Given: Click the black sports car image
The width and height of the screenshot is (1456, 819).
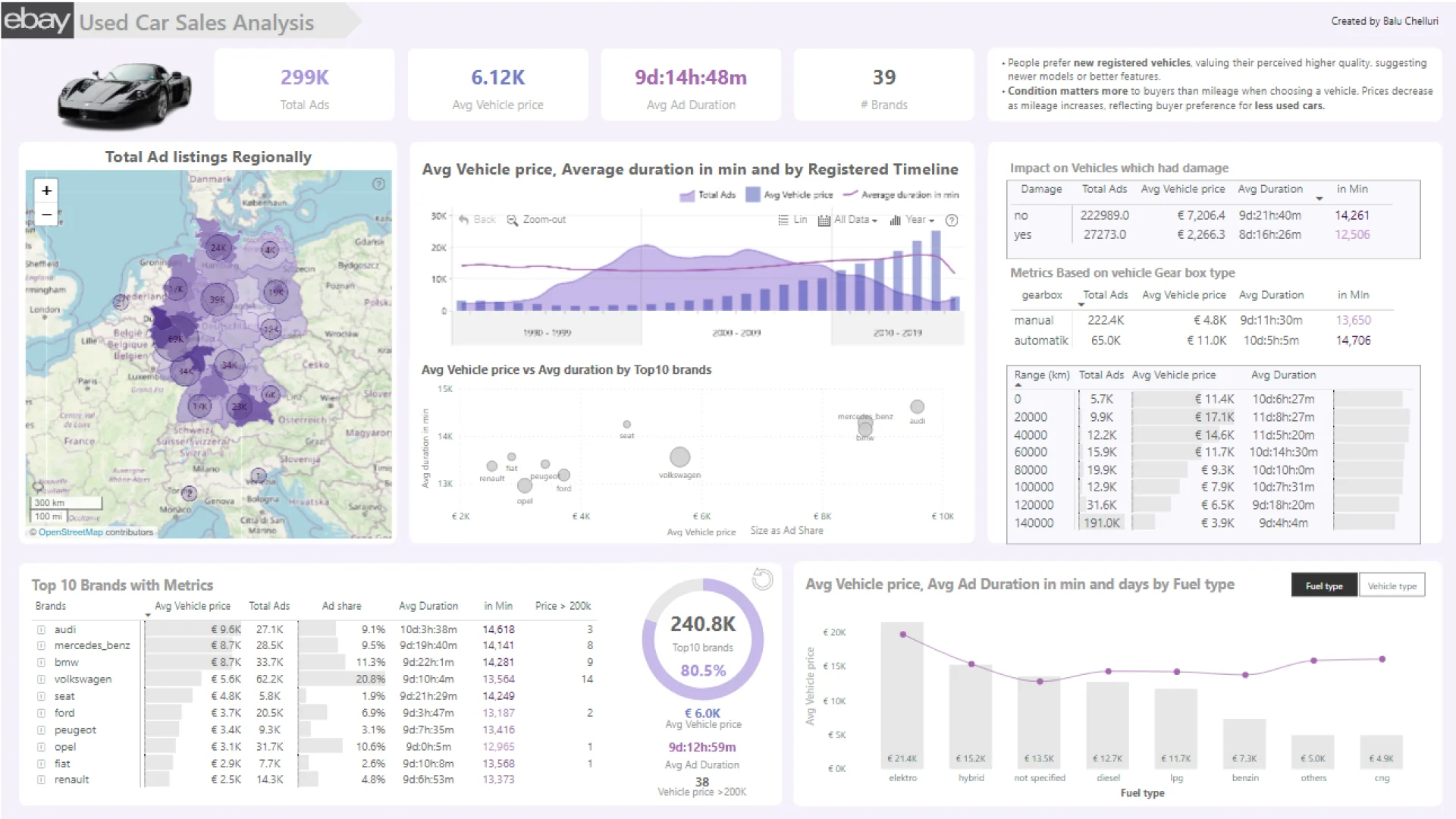Looking at the screenshot, I should pos(125,95).
